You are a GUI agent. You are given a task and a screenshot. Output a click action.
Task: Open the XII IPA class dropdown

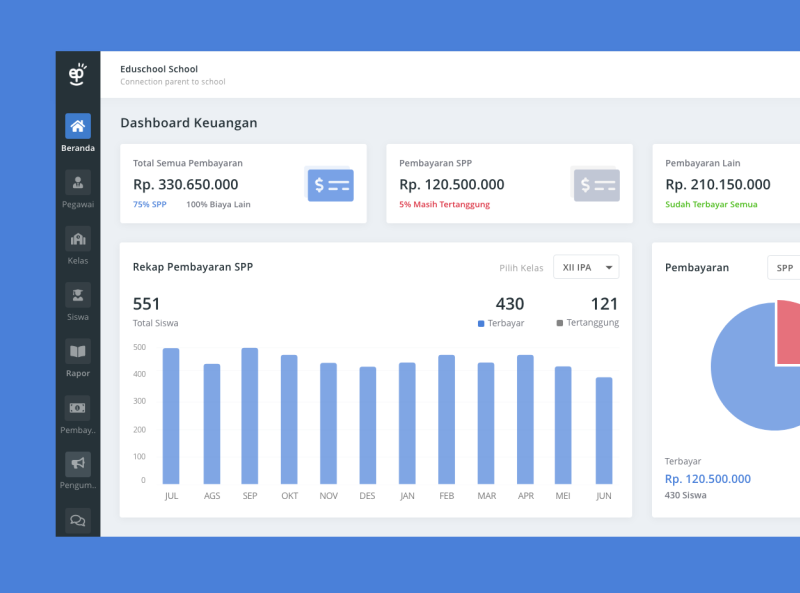[586, 267]
